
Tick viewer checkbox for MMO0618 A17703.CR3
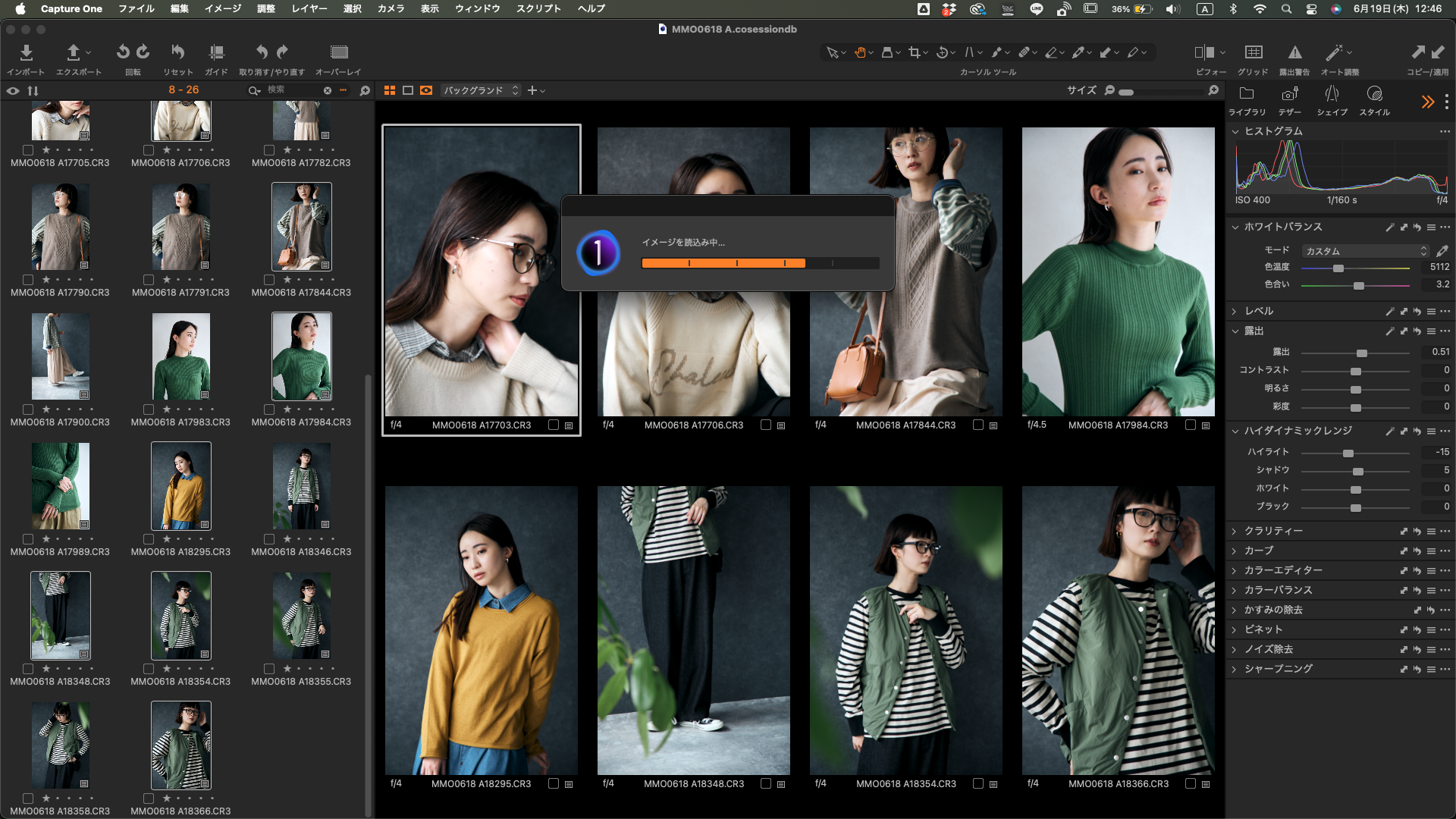click(x=554, y=425)
